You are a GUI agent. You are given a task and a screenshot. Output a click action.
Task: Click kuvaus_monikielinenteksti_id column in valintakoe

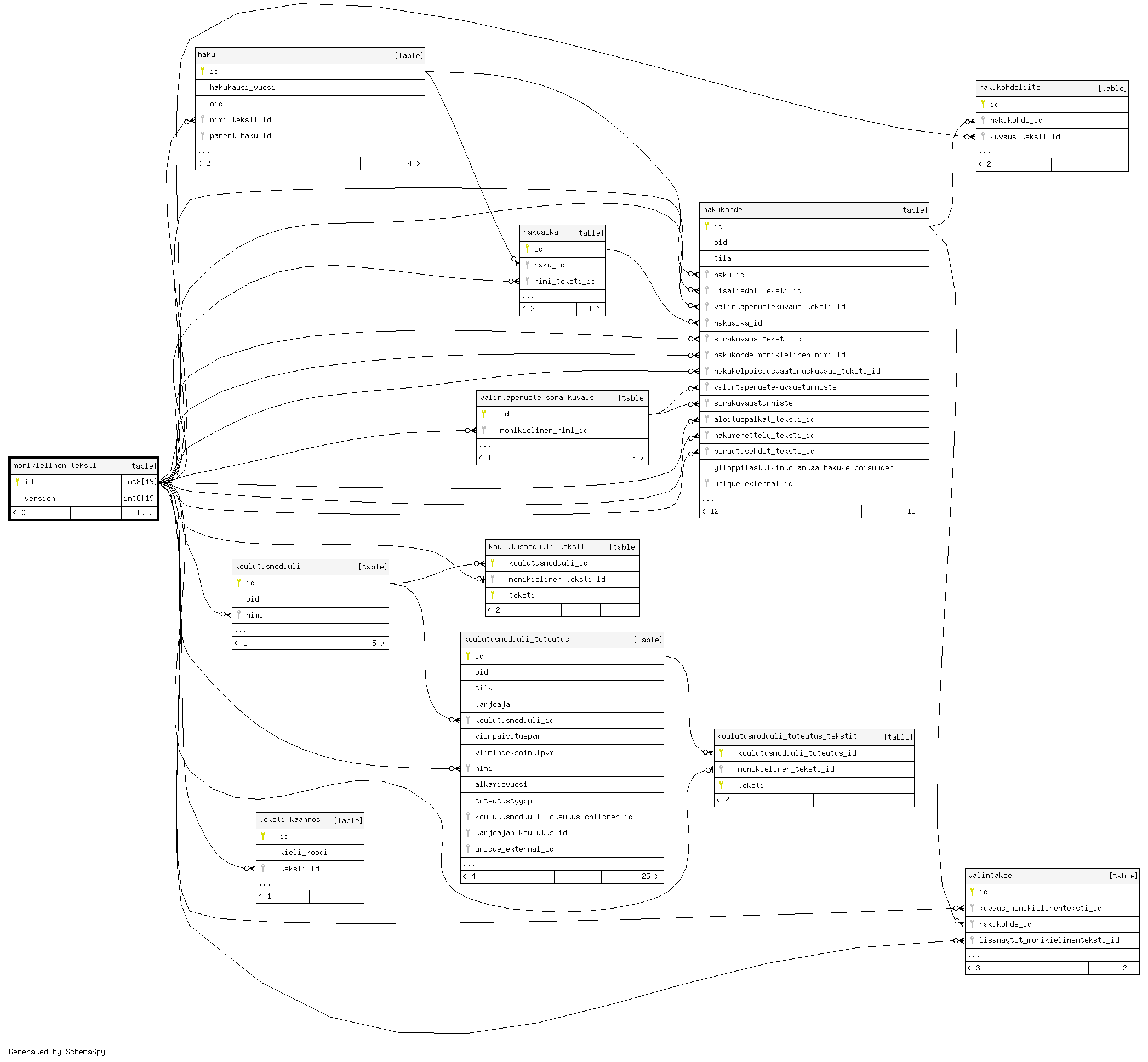coord(1052,909)
